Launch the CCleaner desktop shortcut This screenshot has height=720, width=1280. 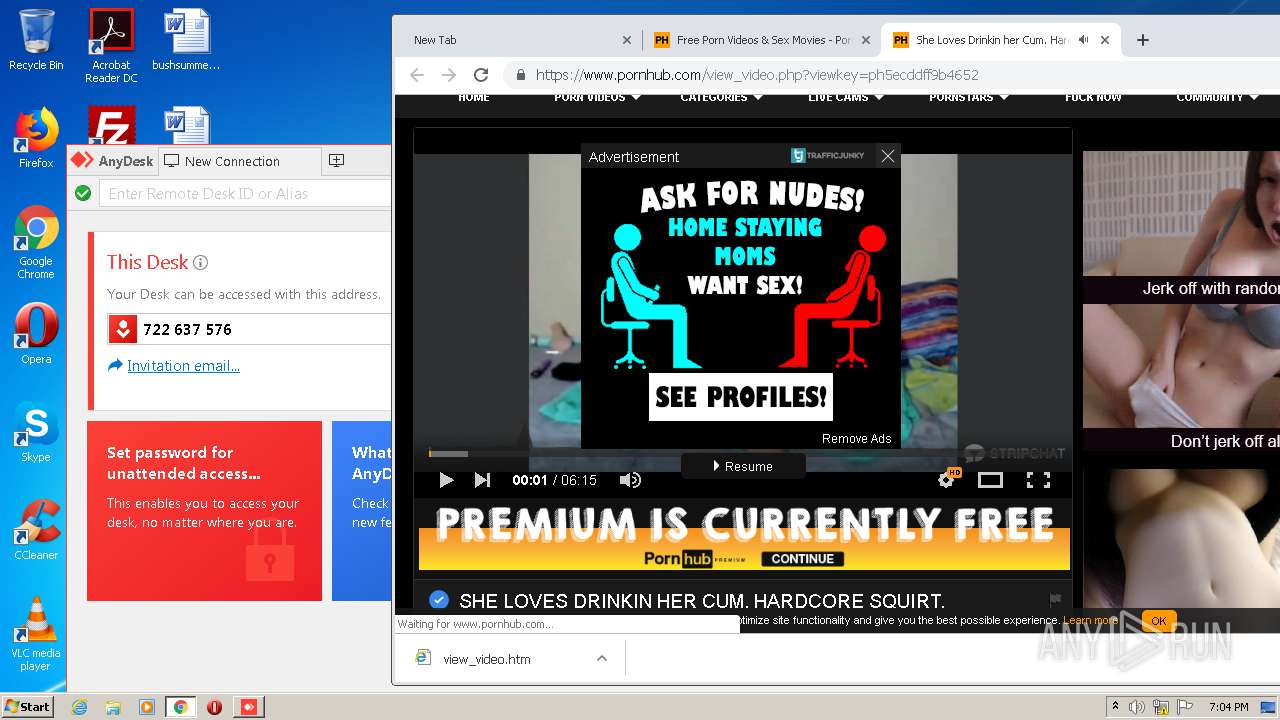click(x=36, y=530)
